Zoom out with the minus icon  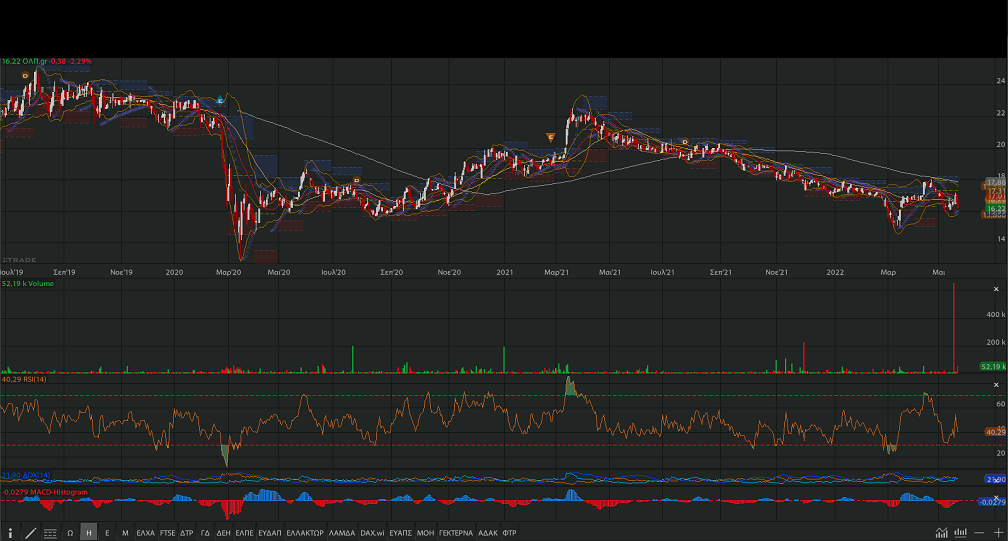pyautogui.click(x=980, y=533)
